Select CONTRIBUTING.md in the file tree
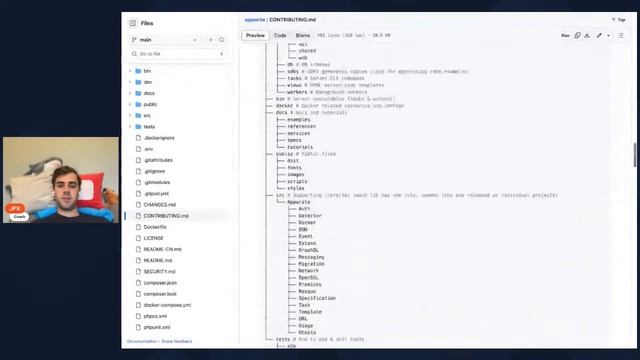This screenshot has width=640, height=360. [x=166, y=216]
